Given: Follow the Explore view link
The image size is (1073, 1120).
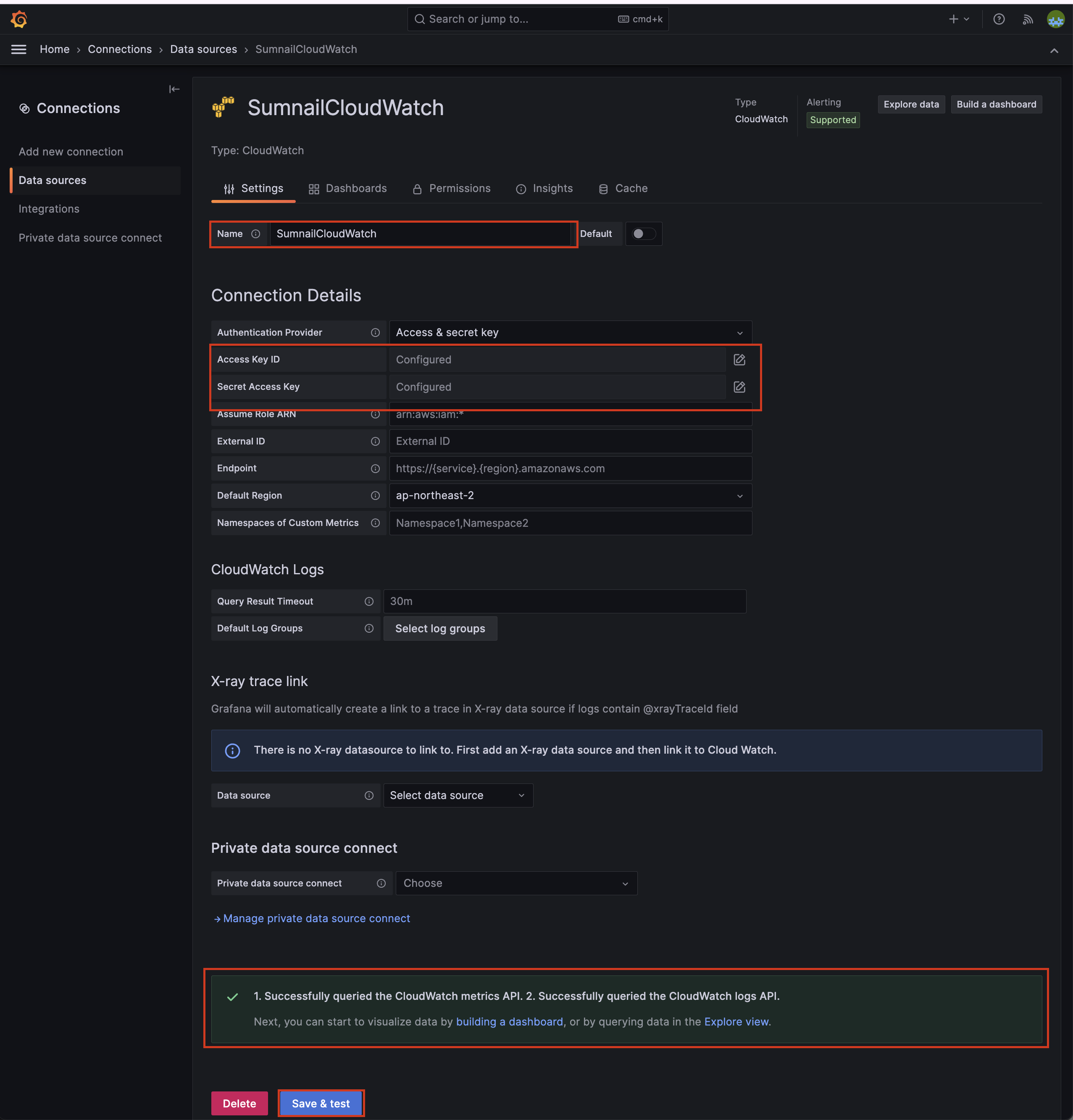Looking at the screenshot, I should pos(736,1022).
